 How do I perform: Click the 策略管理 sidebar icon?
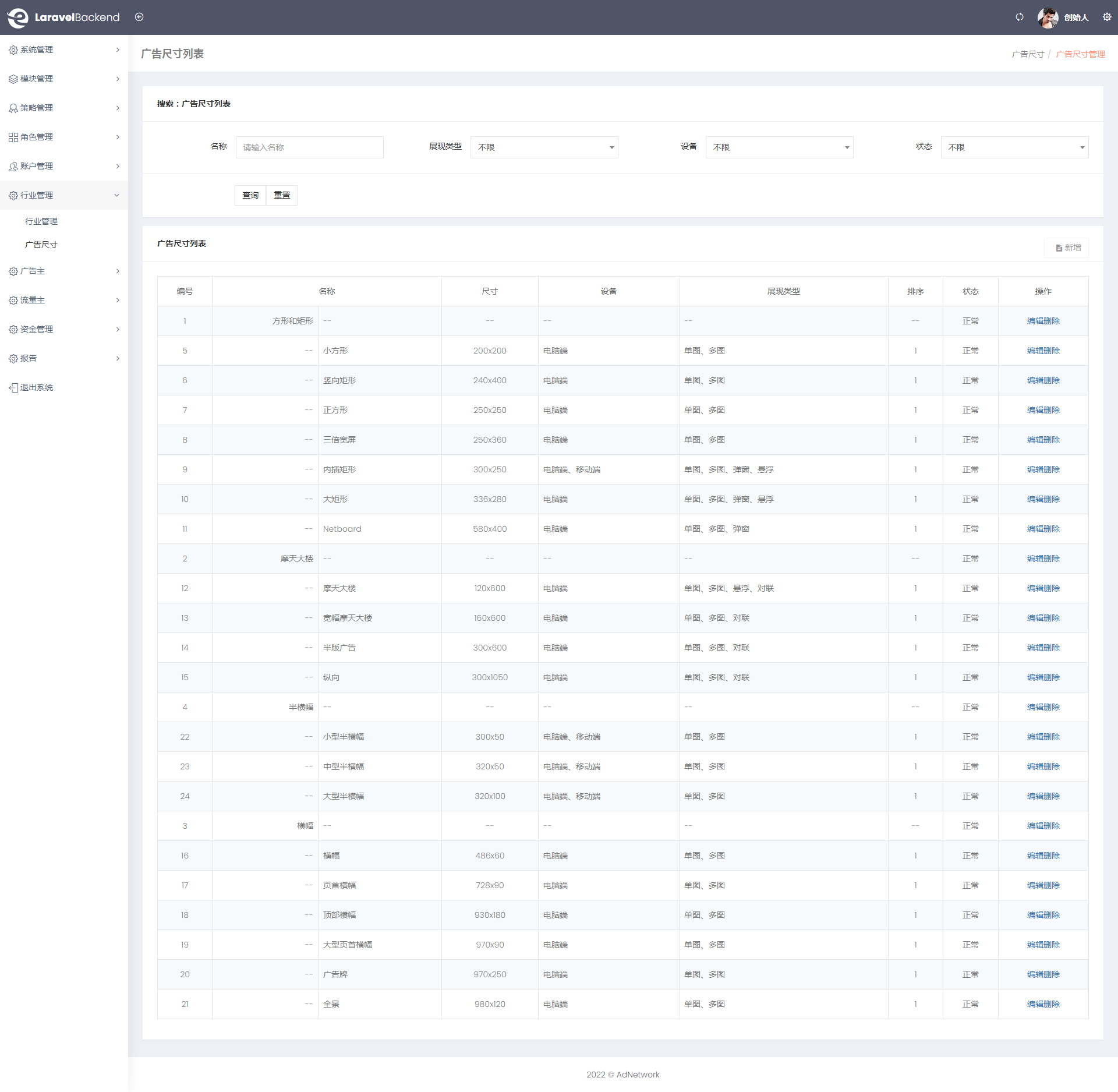13,108
